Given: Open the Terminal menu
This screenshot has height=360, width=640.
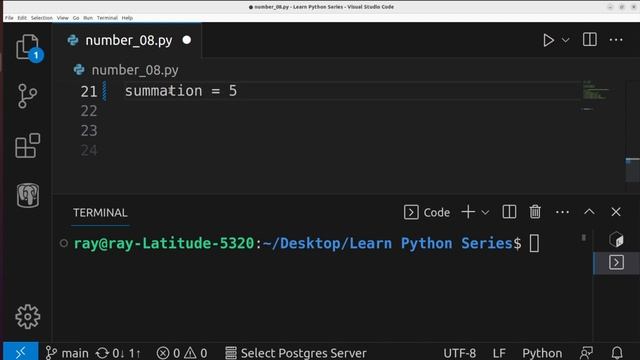Looking at the screenshot, I should pos(107,18).
